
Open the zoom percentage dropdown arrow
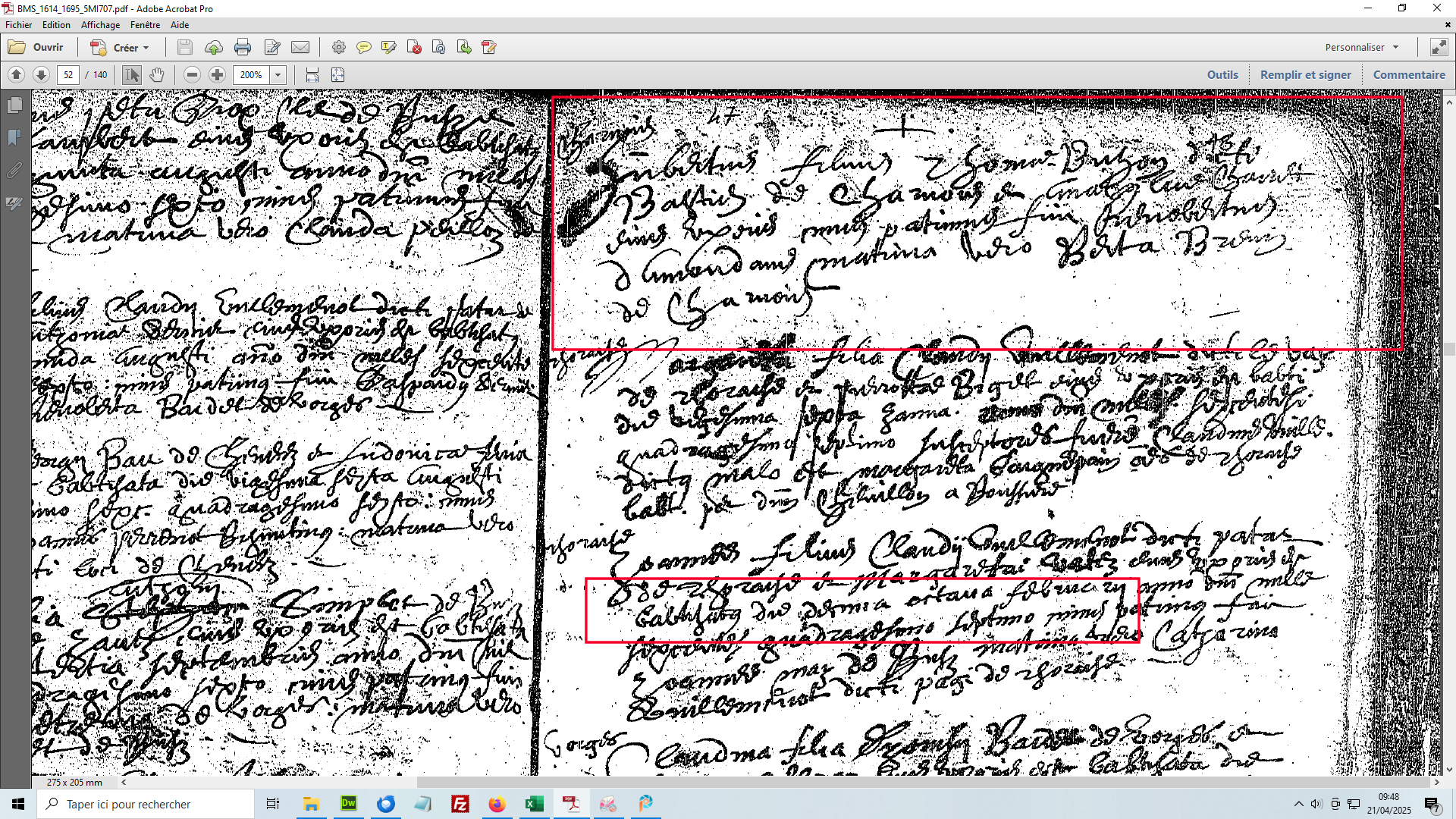[x=278, y=75]
